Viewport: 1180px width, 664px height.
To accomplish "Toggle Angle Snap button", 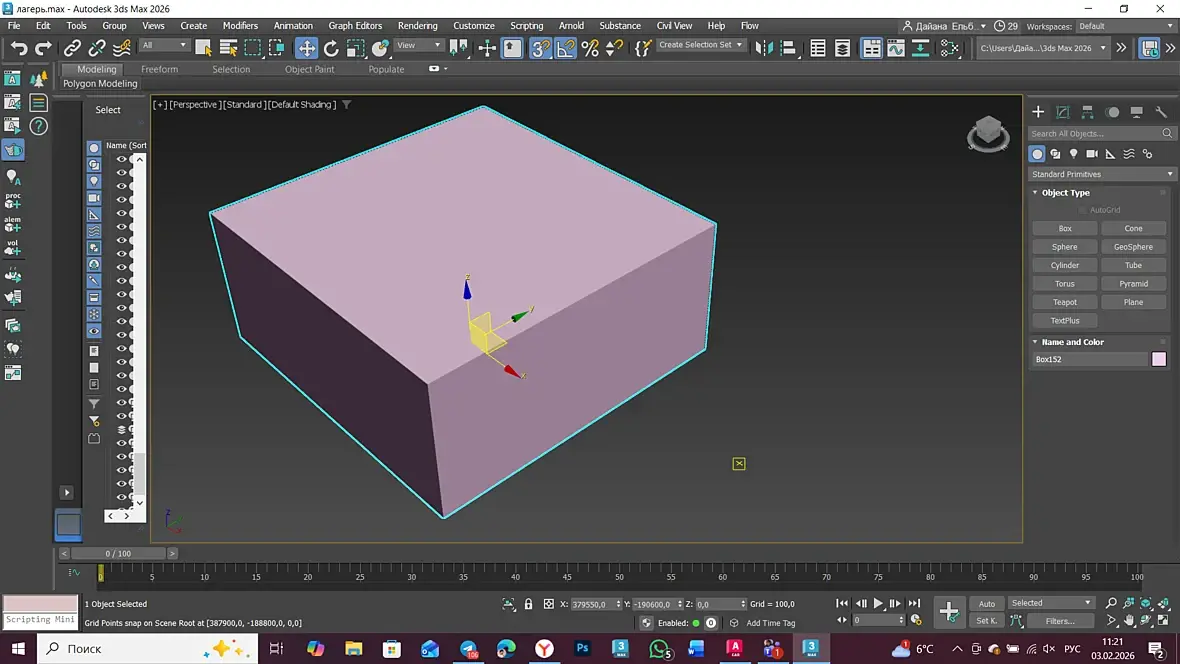I will pyautogui.click(x=565, y=48).
